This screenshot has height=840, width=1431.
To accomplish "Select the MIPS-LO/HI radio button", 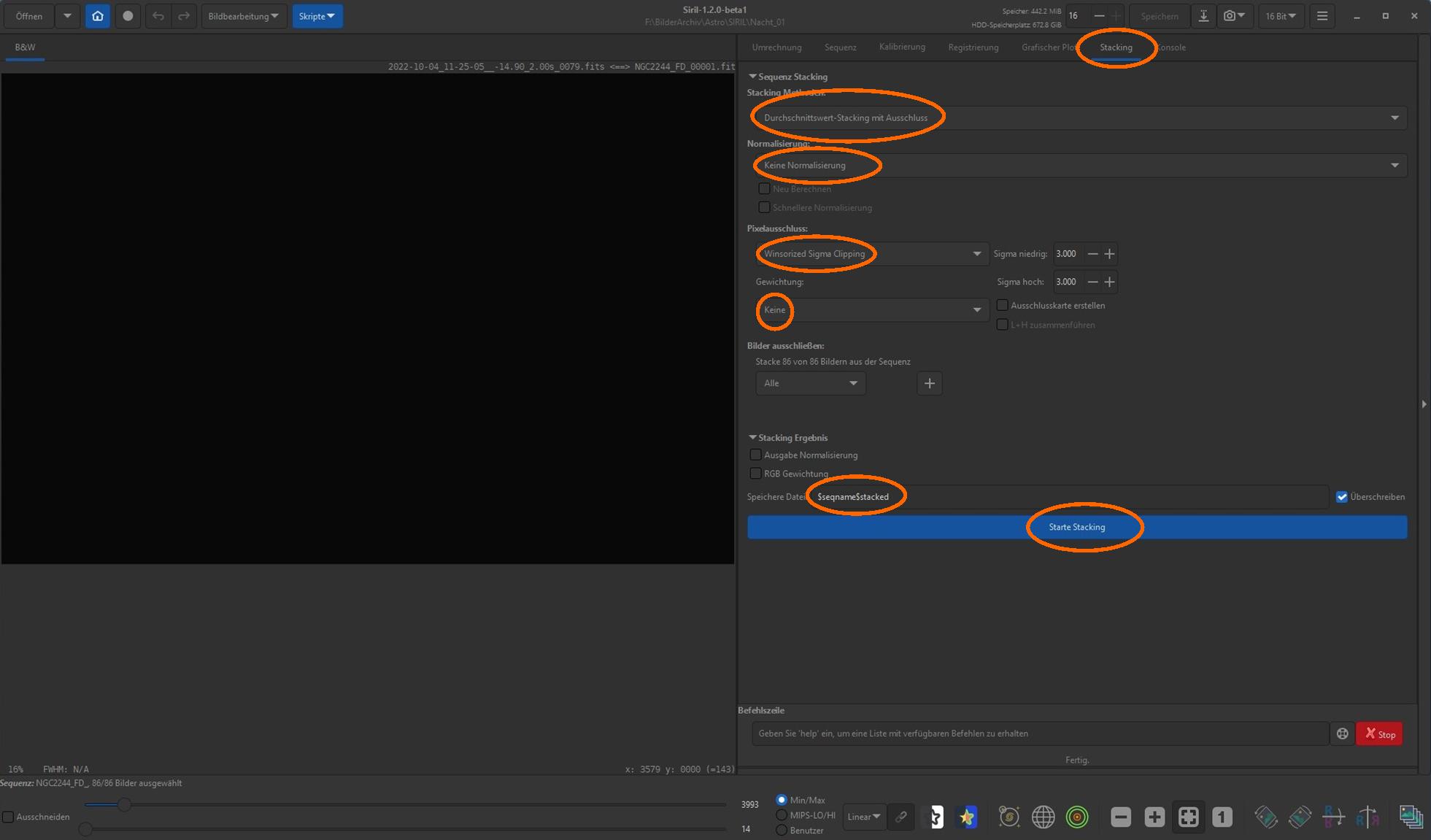I will point(782,815).
